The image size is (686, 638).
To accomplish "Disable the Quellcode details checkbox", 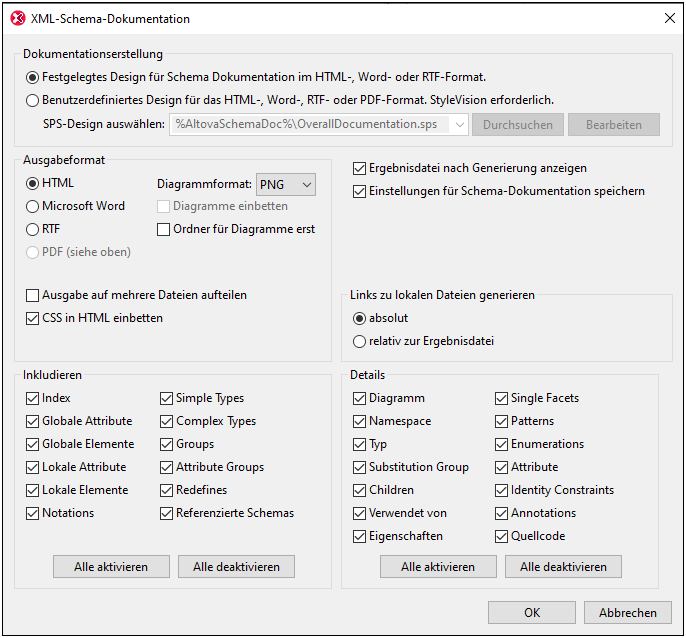I will click(x=502, y=536).
